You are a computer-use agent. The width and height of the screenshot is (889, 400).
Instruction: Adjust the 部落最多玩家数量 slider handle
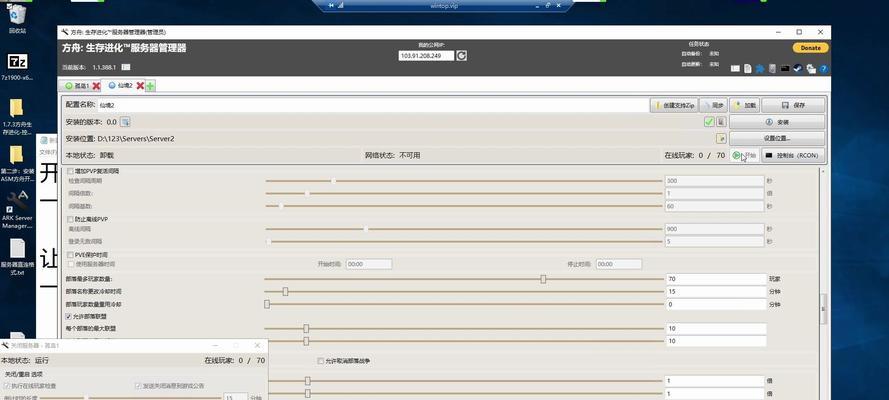(543, 279)
